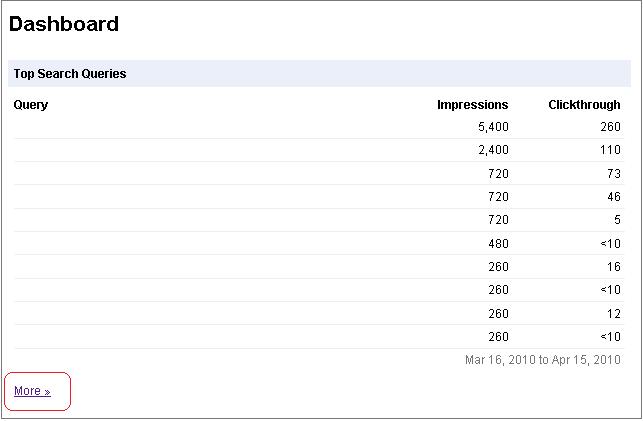This screenshot has width=643, height=421.
Task: Open the "More »" link
Action: coord(32,391)
